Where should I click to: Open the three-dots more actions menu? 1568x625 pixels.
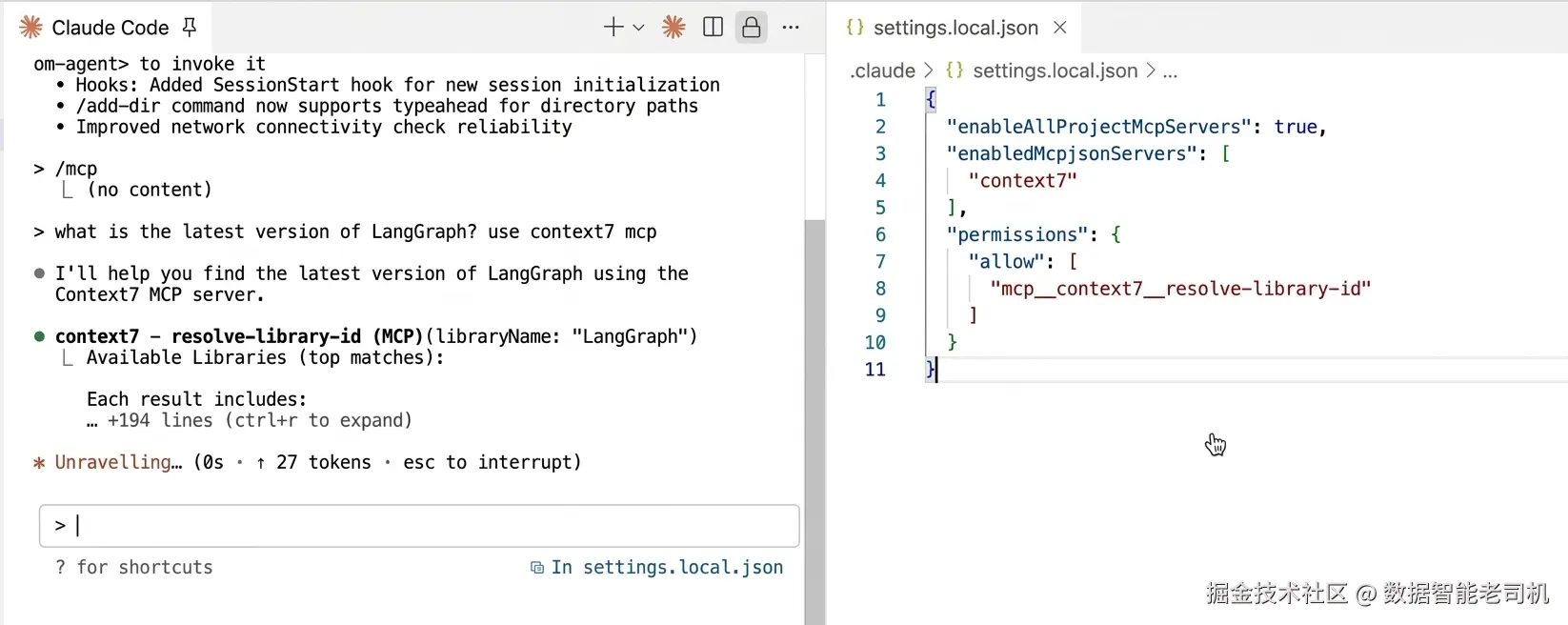click(791, 28)
